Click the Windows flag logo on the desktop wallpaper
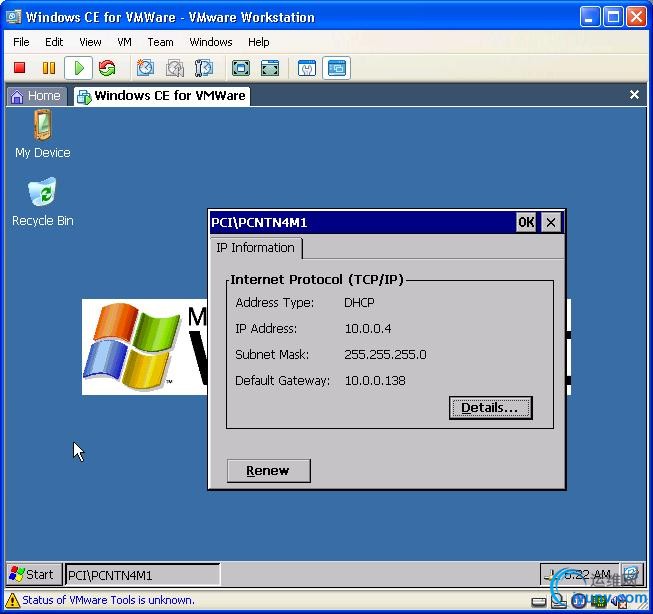The height and width of the screenshot is (614, 653). pyautogui.click(x=132, y=347)
